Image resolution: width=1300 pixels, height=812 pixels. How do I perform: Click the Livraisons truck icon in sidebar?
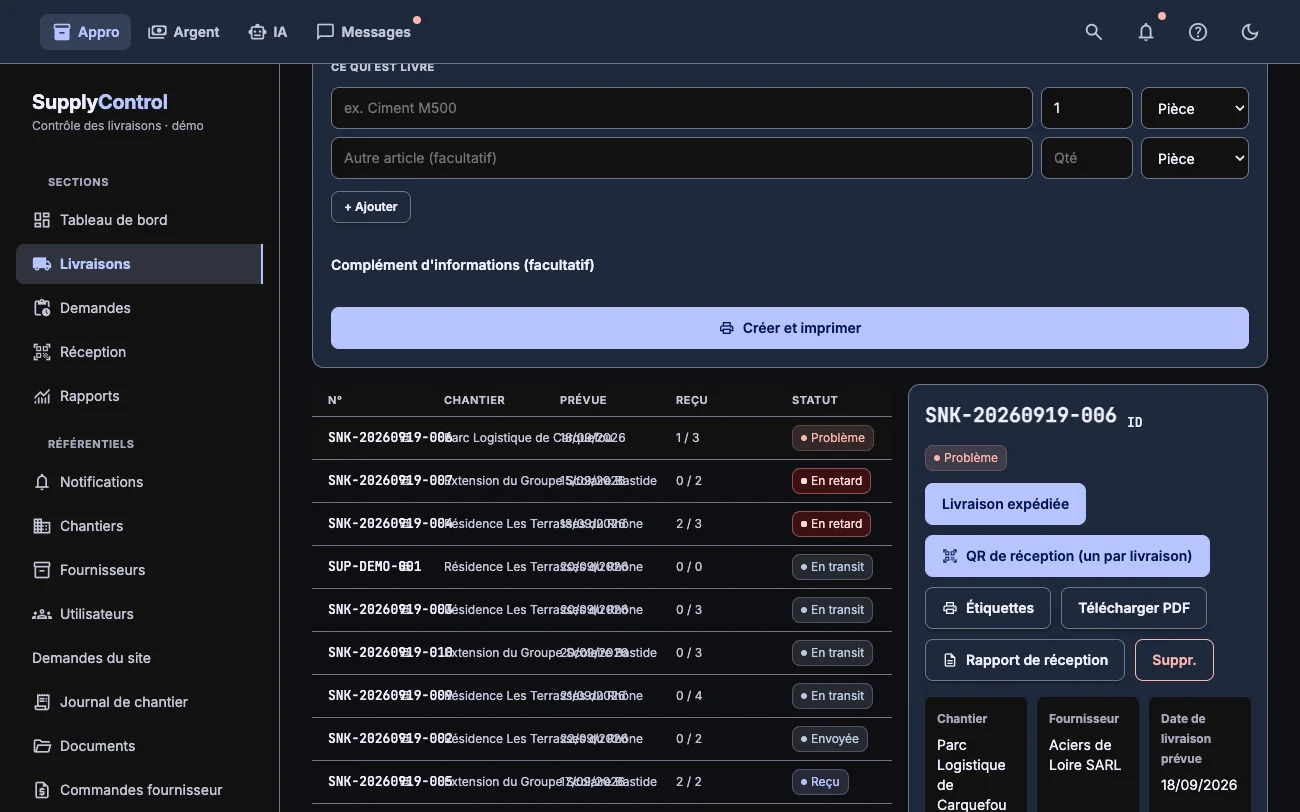(x=42, y=264)
